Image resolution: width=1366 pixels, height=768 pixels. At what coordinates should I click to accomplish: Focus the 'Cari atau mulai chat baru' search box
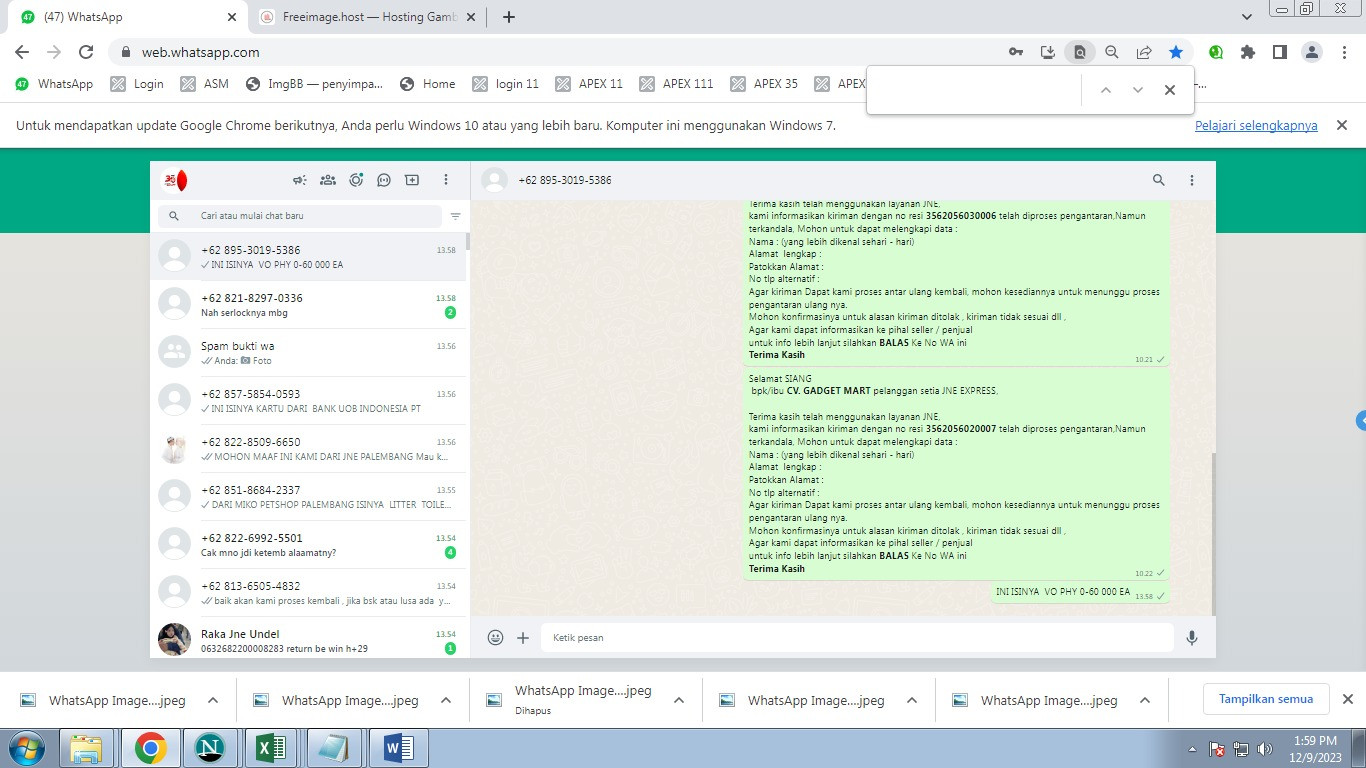pos(299,216)
